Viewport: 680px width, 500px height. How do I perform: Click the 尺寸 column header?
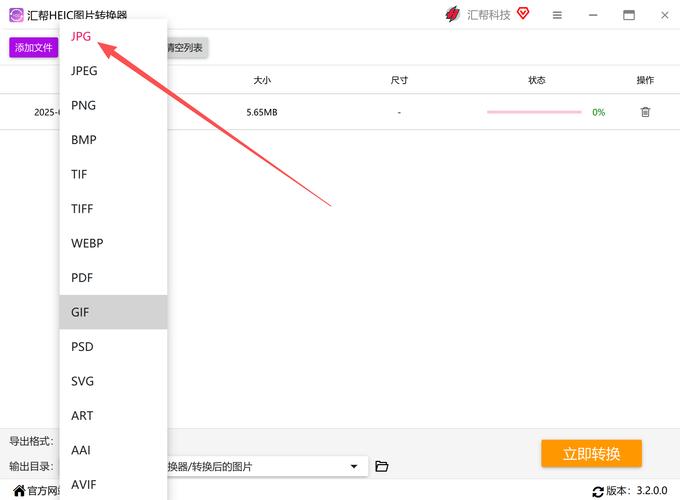(x=399, y=80)
